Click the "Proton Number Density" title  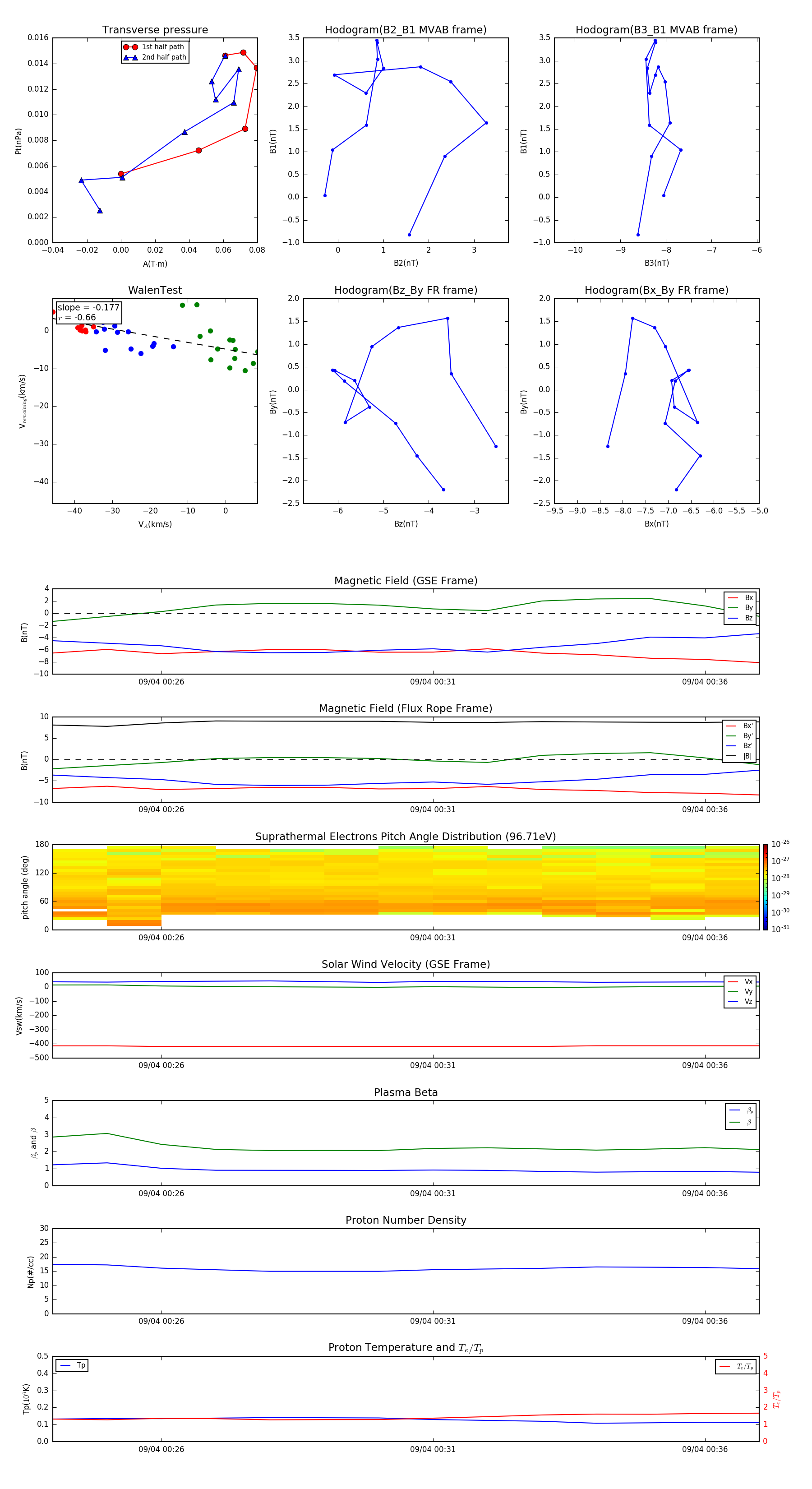(406, 1220)
